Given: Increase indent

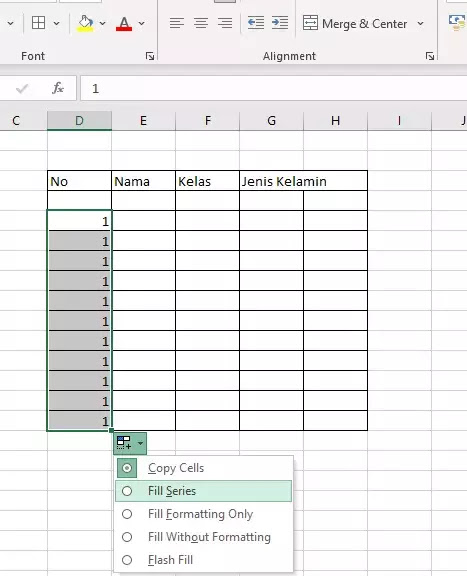Looking at the screenshot, I should pos(280,23).
